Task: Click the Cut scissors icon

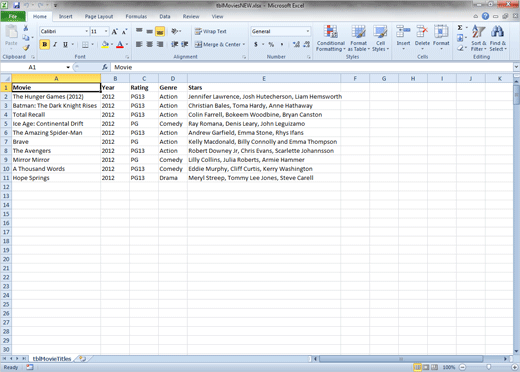Action: point(26,28)
